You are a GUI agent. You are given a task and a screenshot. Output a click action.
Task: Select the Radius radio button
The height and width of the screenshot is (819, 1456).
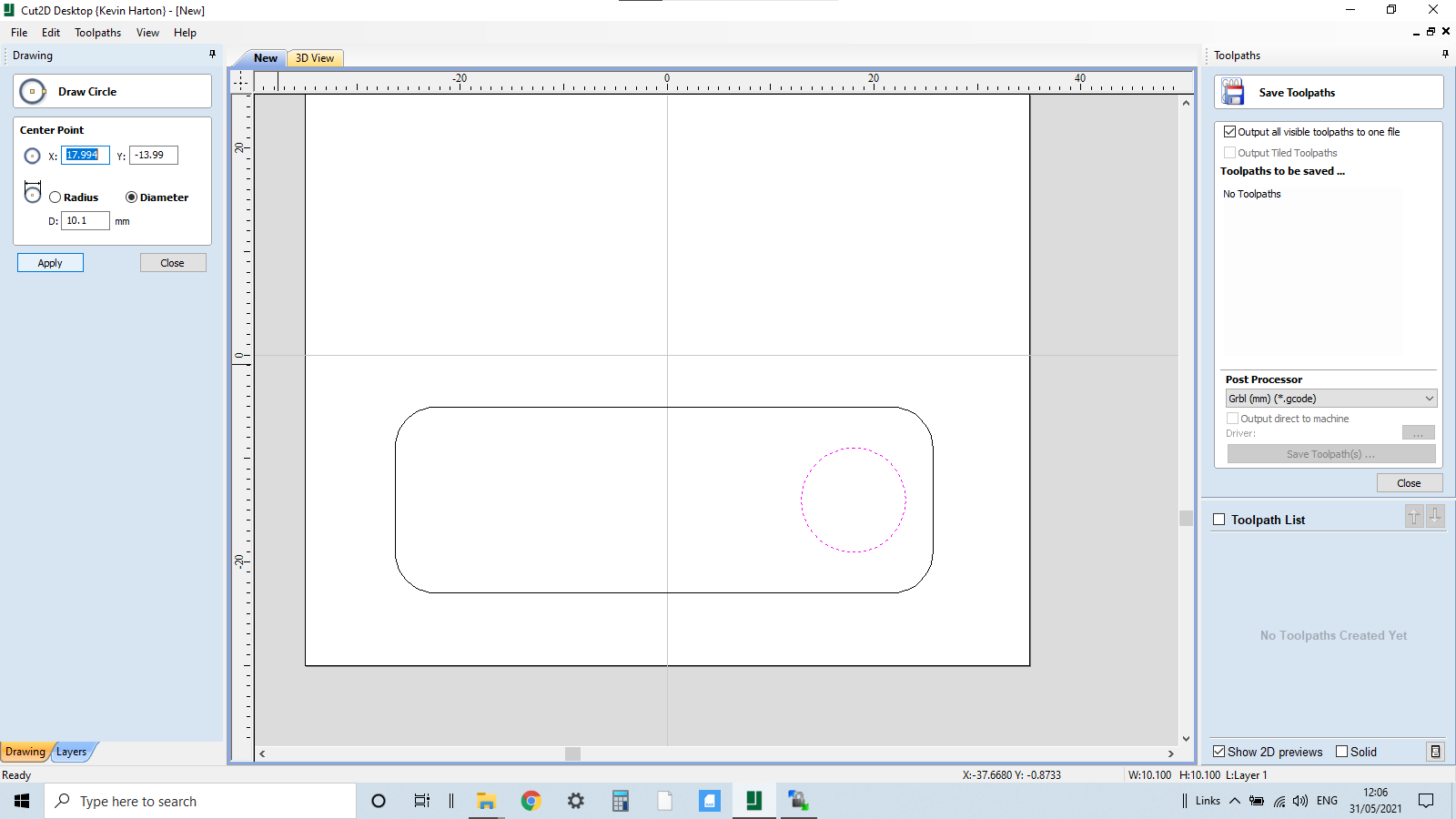pyautogui.click(x=55, y=197)
